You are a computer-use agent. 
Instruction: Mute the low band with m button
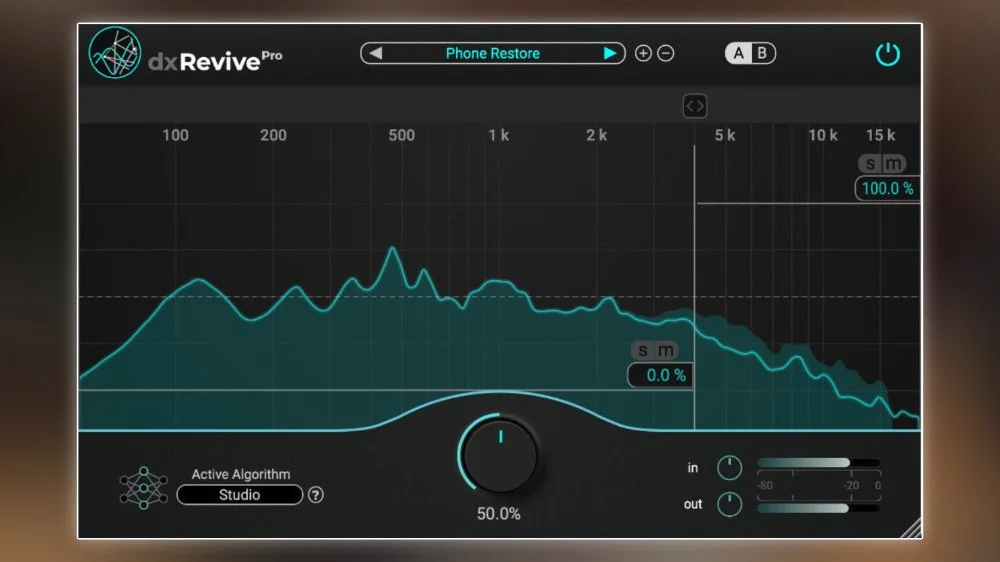666,350
